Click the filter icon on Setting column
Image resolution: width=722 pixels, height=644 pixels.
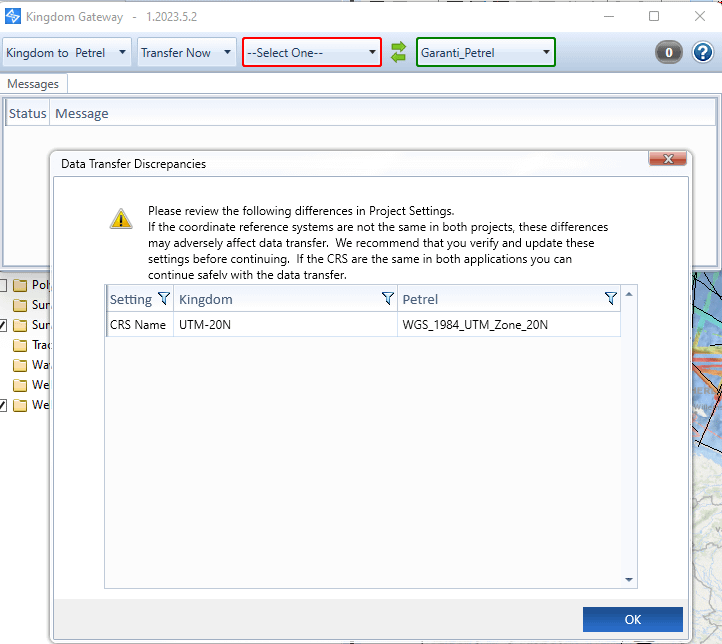164,299
